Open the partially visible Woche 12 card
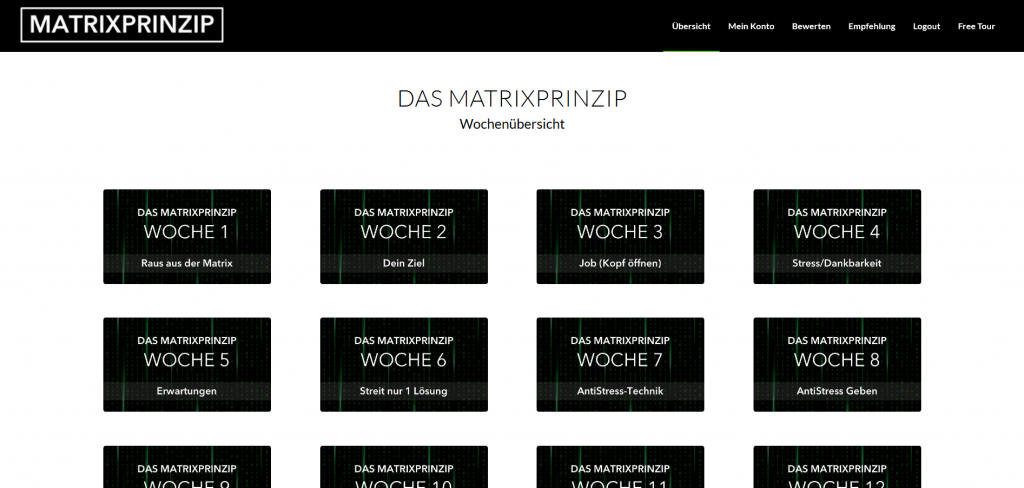 coord(837,467)
